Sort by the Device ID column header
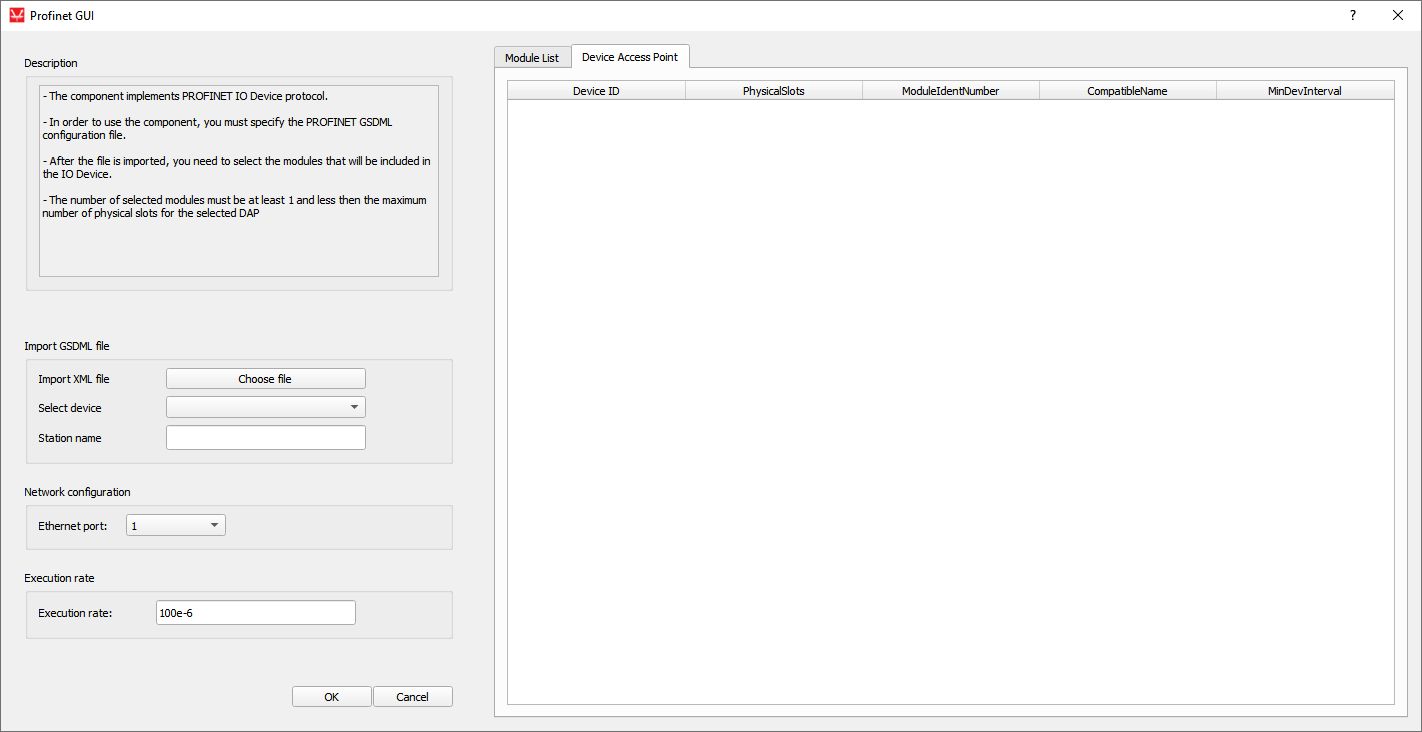Image resolution: width=1422 pixels, height=732 pixels. (x=596, y=91)
